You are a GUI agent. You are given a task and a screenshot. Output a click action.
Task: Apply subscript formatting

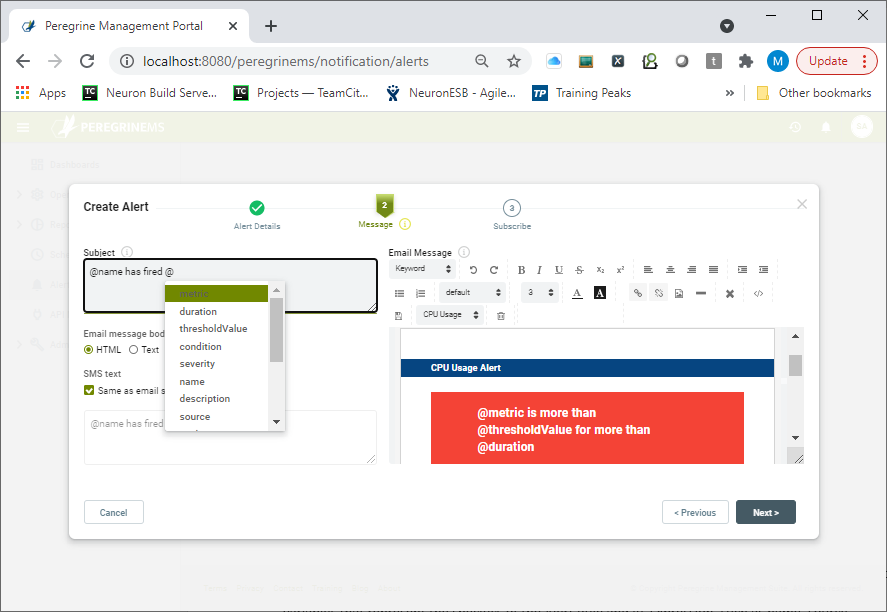point(600,270)
